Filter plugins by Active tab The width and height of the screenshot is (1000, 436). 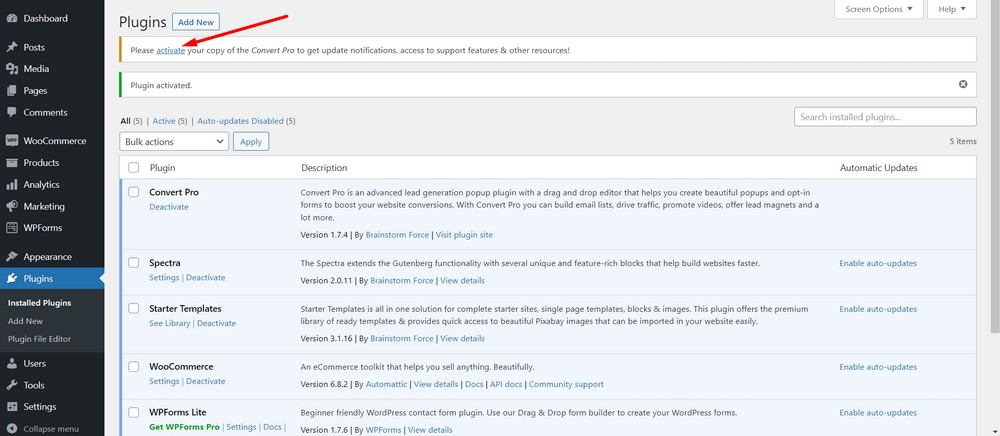coord(163,120)
